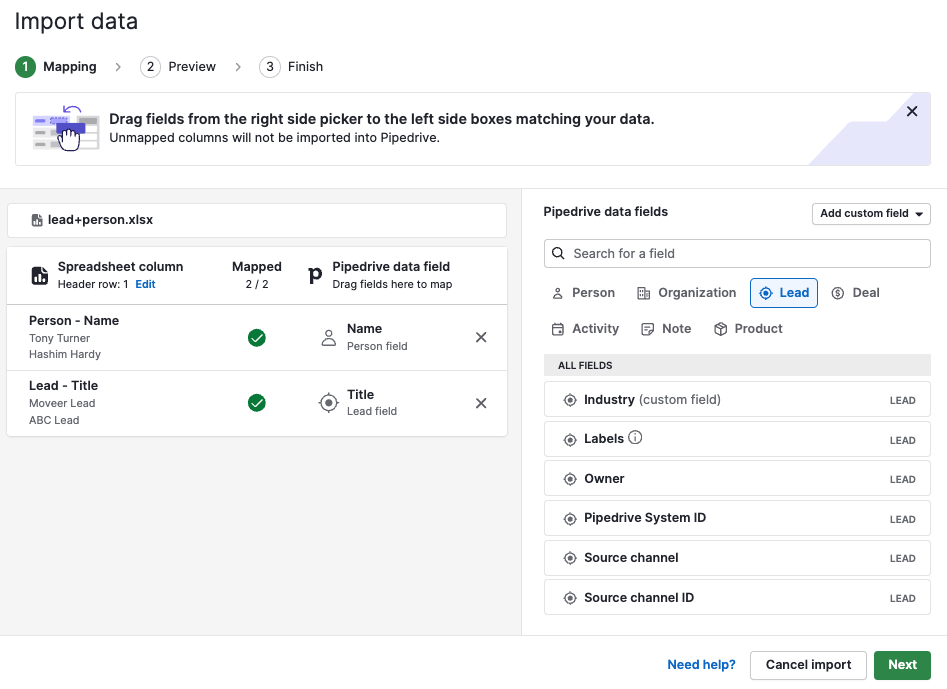Click green checkmark for Person - Name row
The width and height of the screenshot is (947, 689).
point(257,338)
